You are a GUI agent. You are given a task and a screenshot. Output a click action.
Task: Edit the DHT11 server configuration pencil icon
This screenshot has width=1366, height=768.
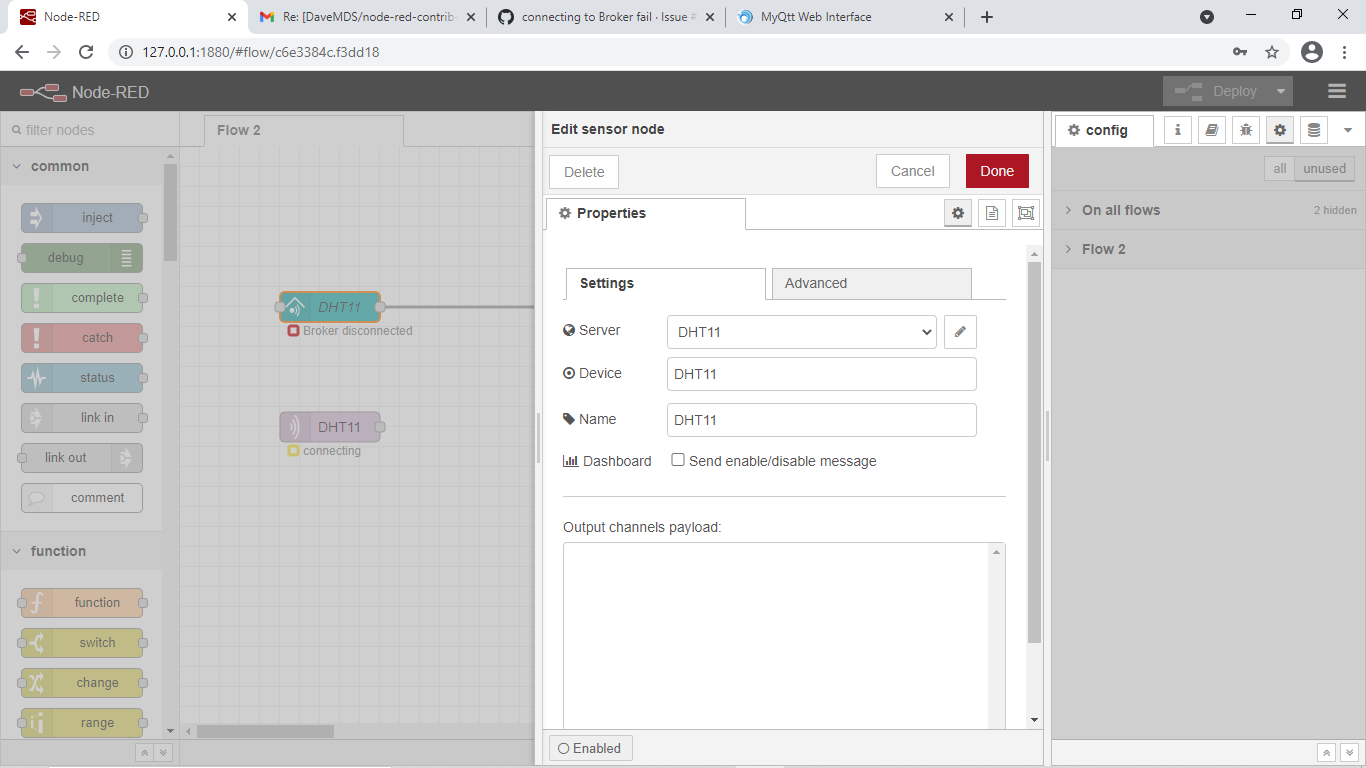tap(960, 331)
